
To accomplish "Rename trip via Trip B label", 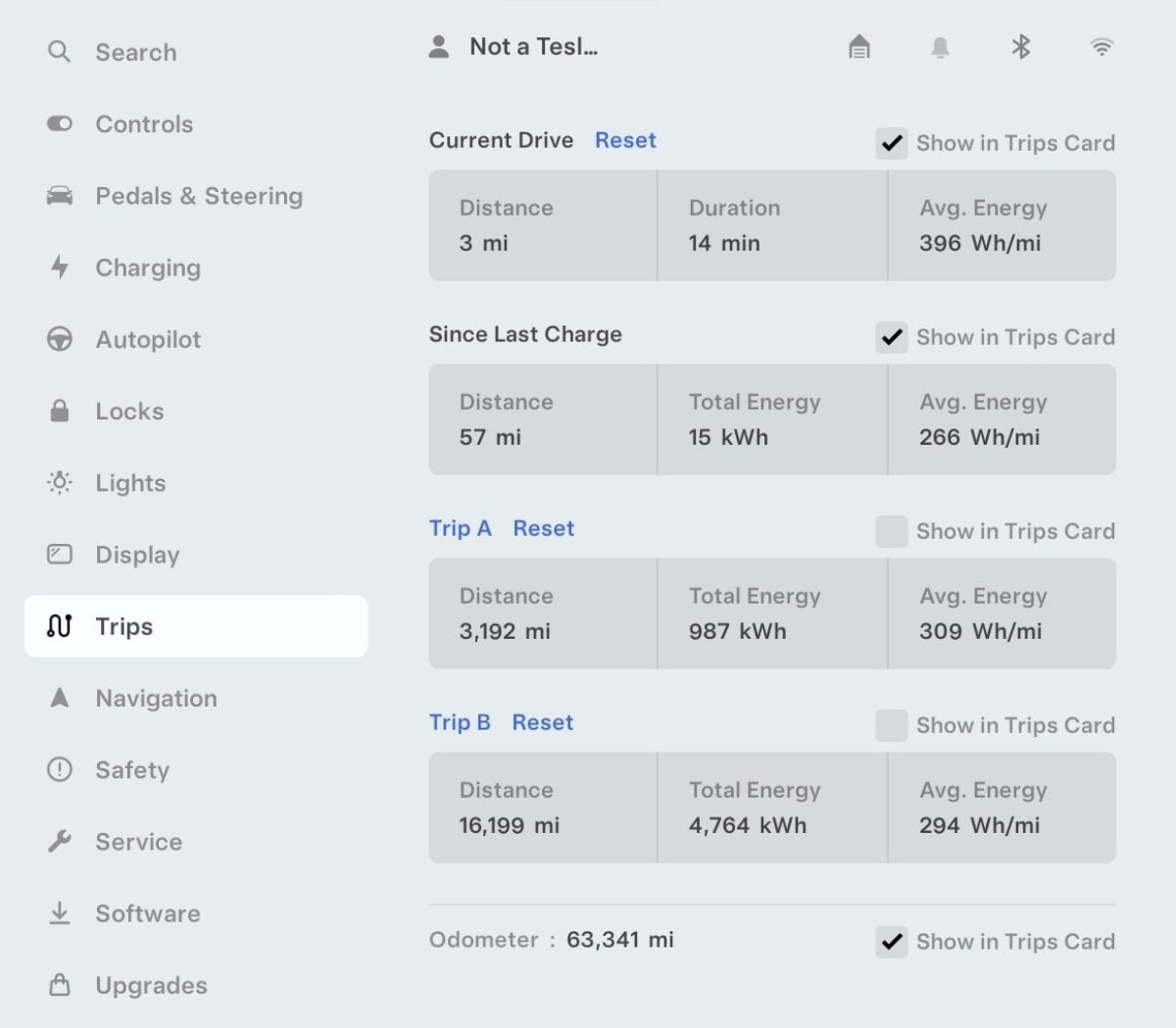I will 460,722.
